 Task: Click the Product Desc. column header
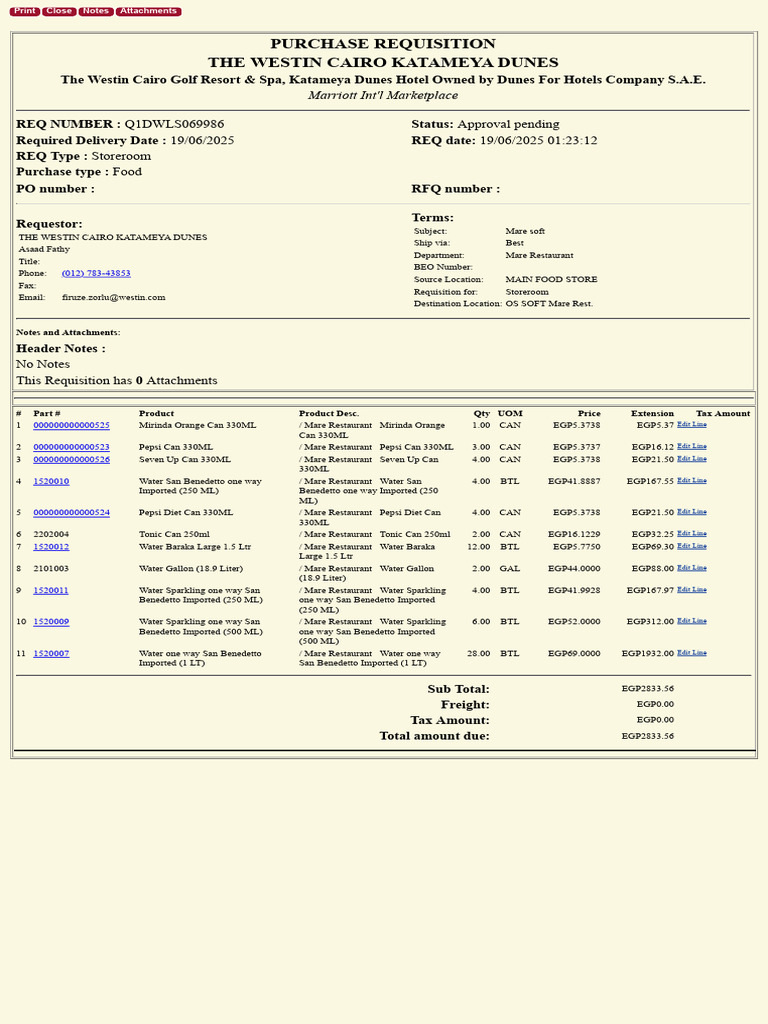click(x=329, y=413)
